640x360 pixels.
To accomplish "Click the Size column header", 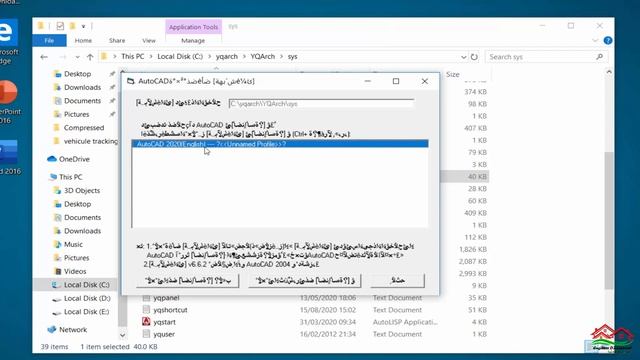I will 452,74.
